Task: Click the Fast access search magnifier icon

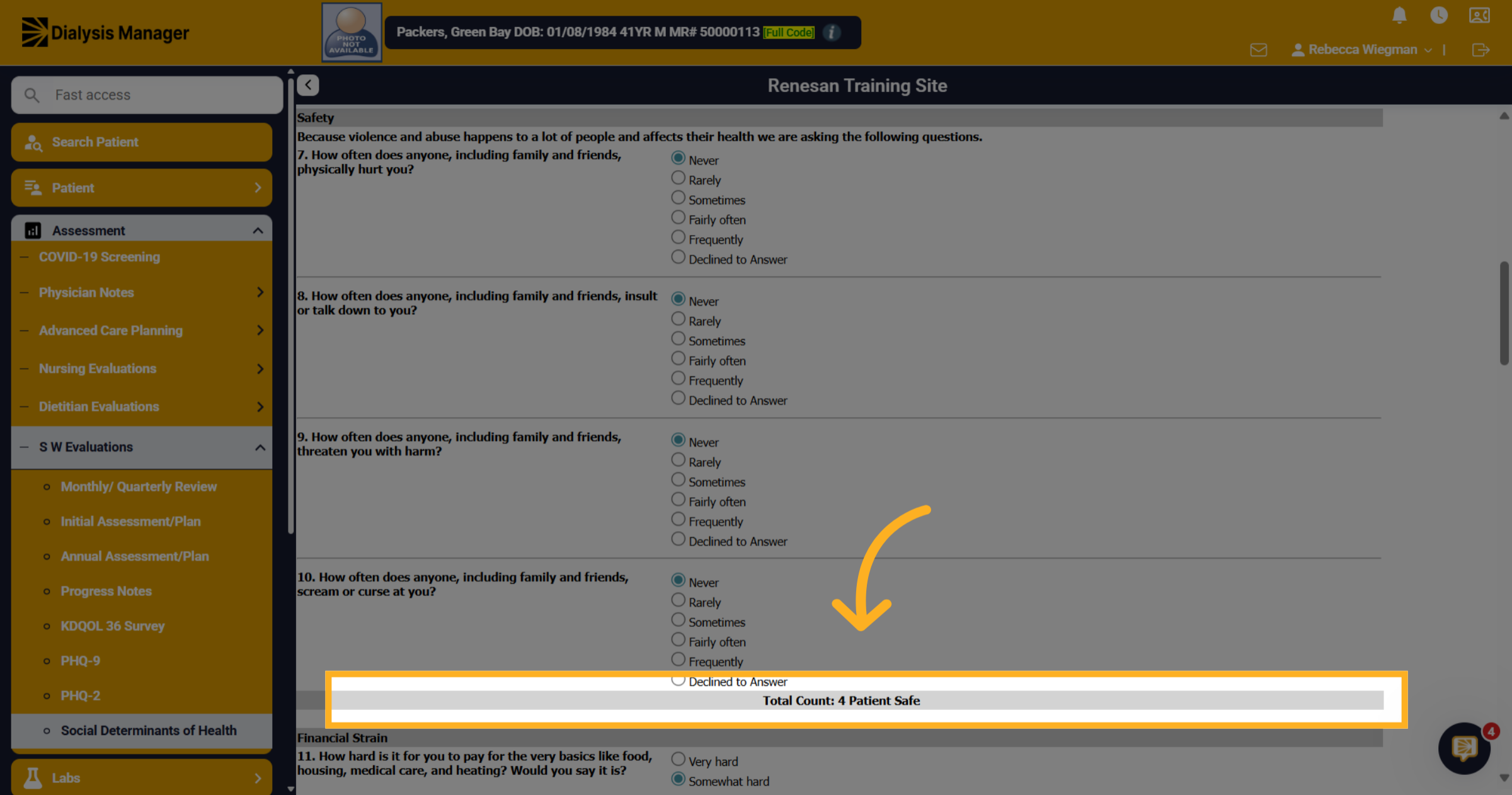Action: pos(31,95)
